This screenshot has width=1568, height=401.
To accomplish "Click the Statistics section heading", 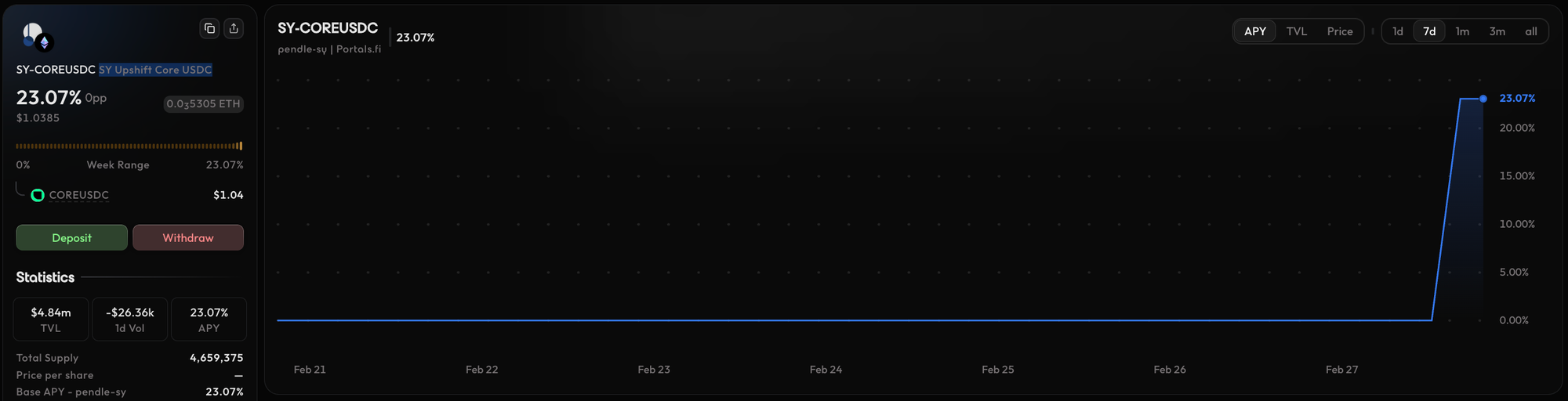I will pos(45,277).
